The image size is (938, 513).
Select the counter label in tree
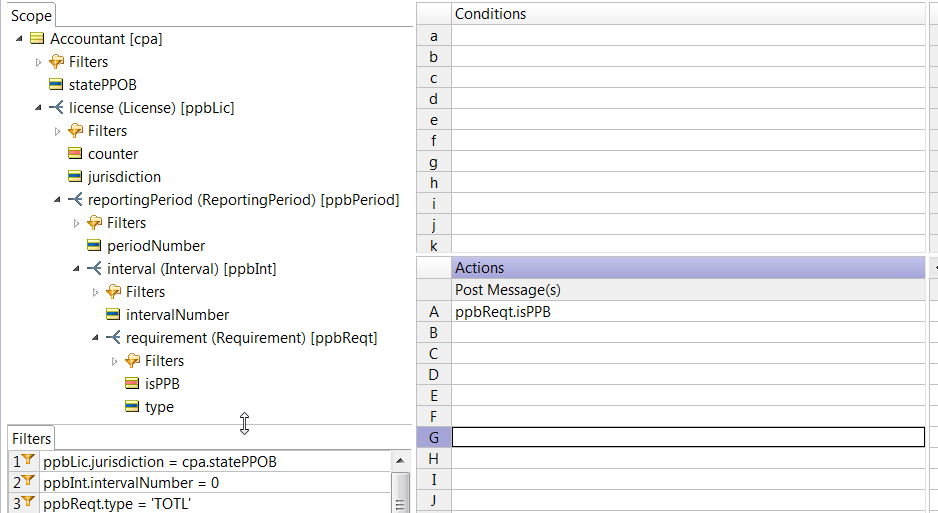pyautogui.click(x=113, y=154)
